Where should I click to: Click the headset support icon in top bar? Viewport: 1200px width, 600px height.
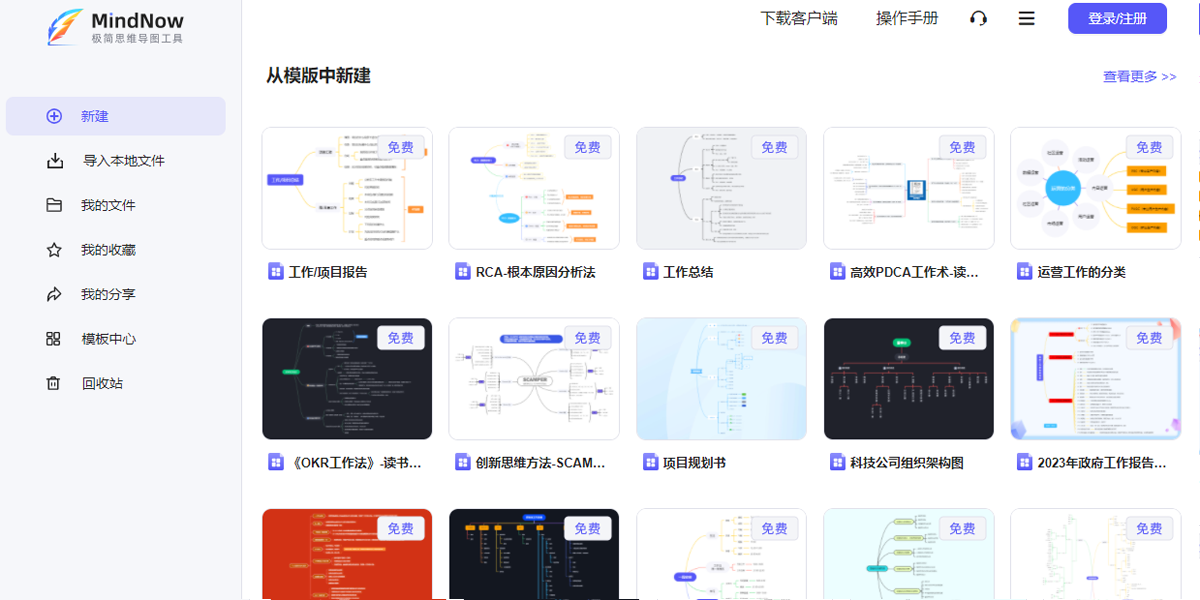[x=978, y=18]
